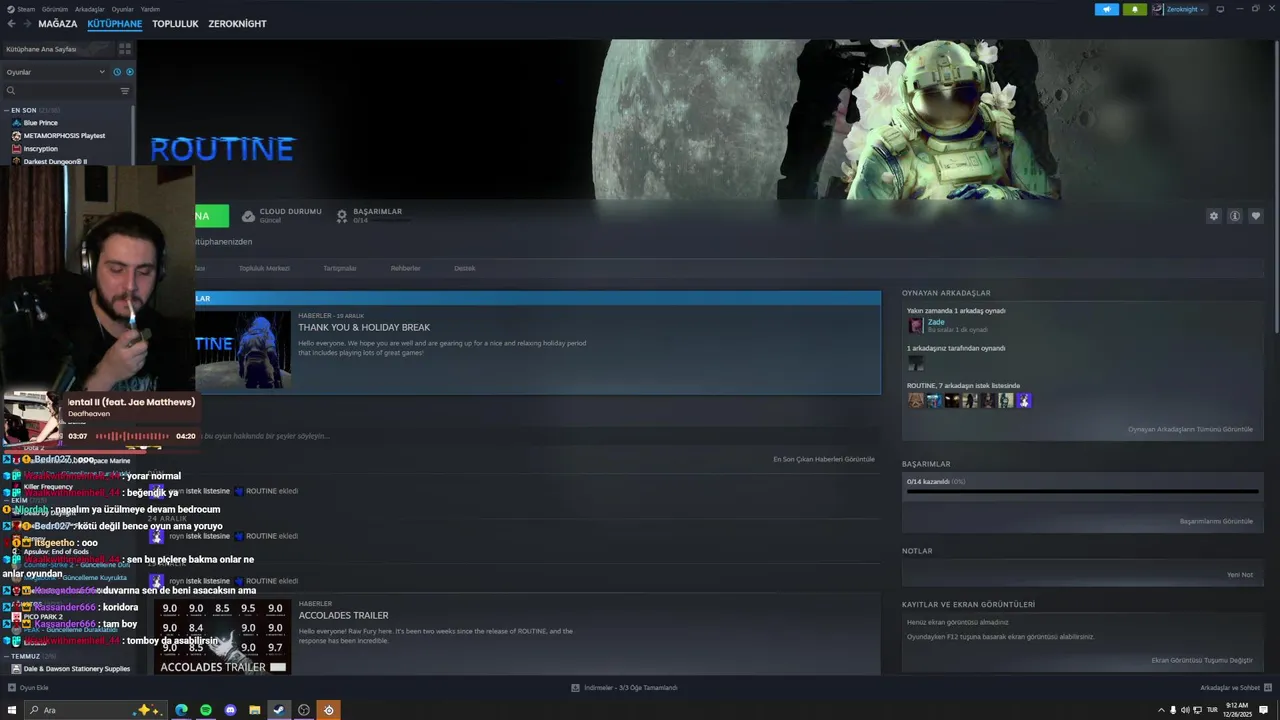This screenshot has height=720, width=1280.
Task: Open Rehberler guides link
Action: [x=405, y=268]
